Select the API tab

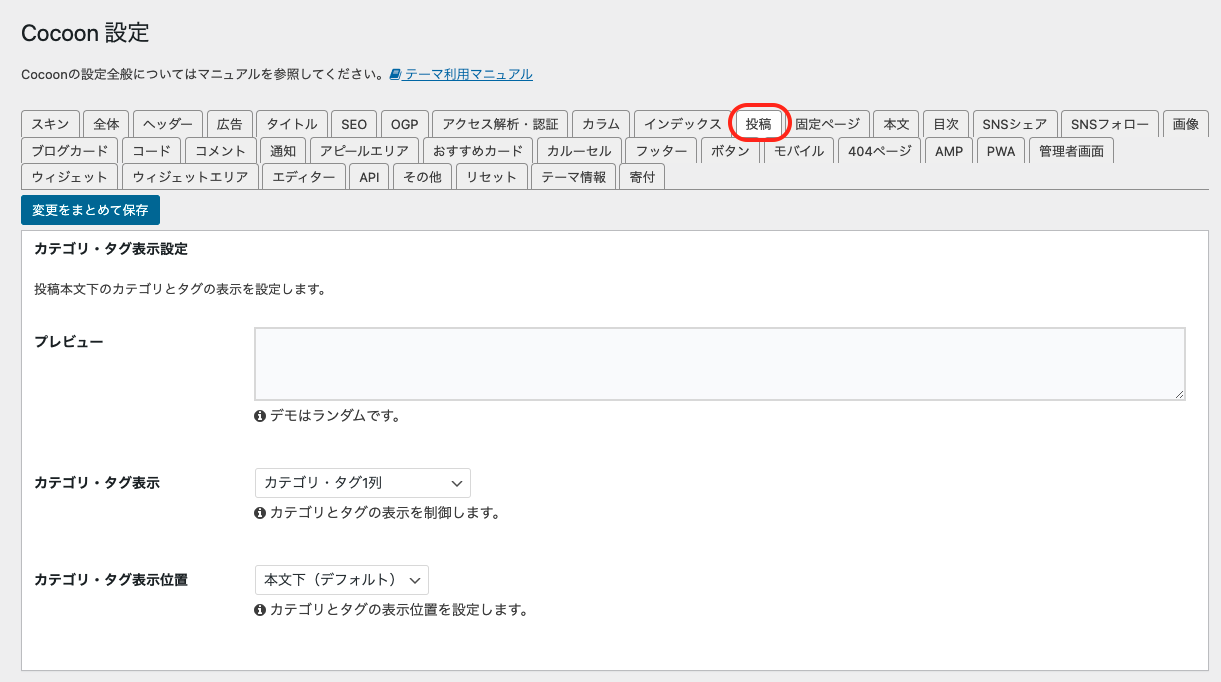click(x=370, y=177)
